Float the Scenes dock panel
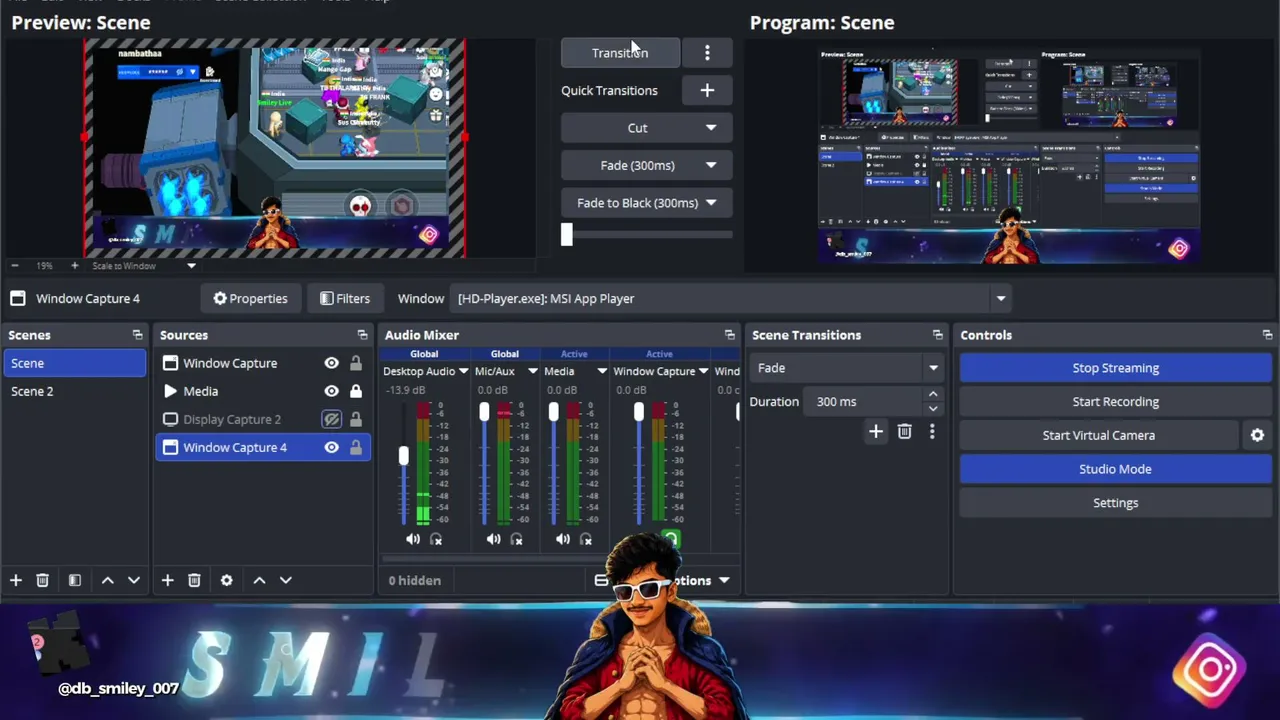1280x720 pixels. tap(137, 335)
